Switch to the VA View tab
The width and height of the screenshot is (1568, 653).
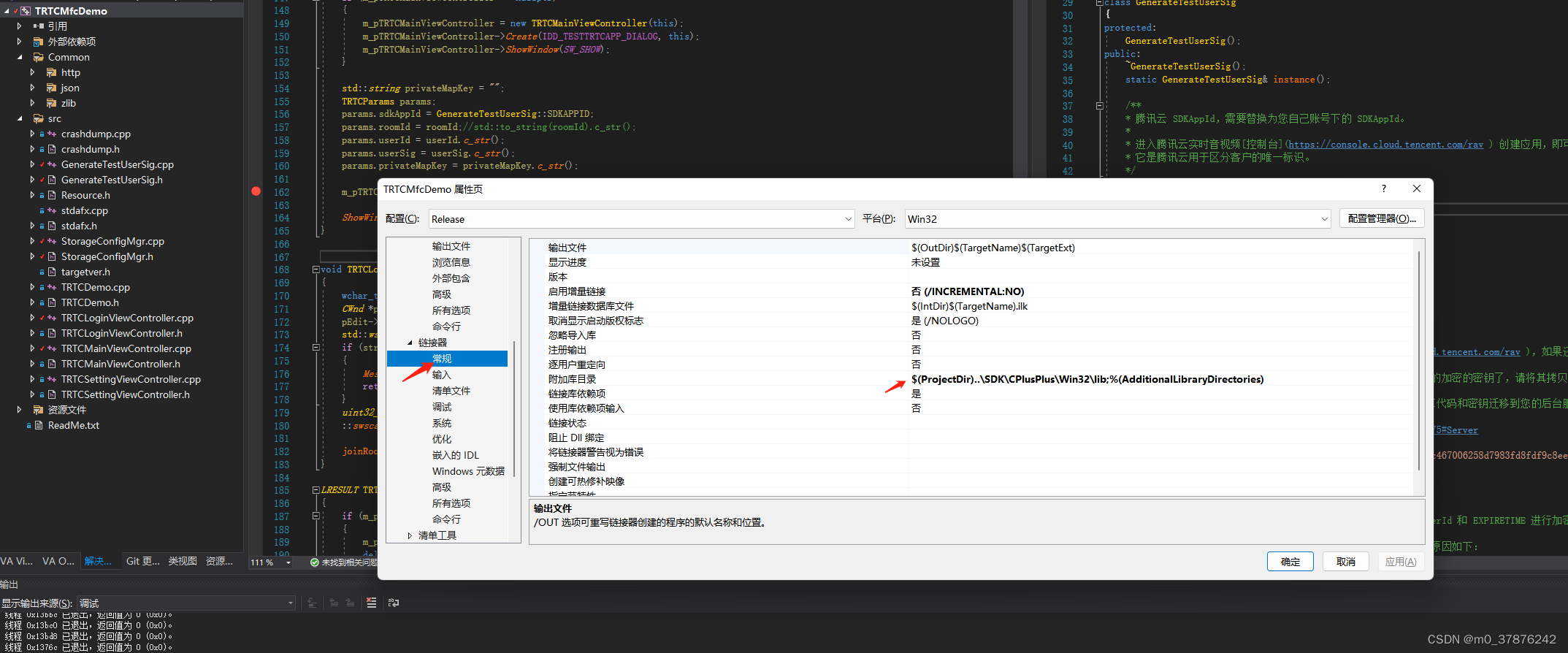[17, 561]
